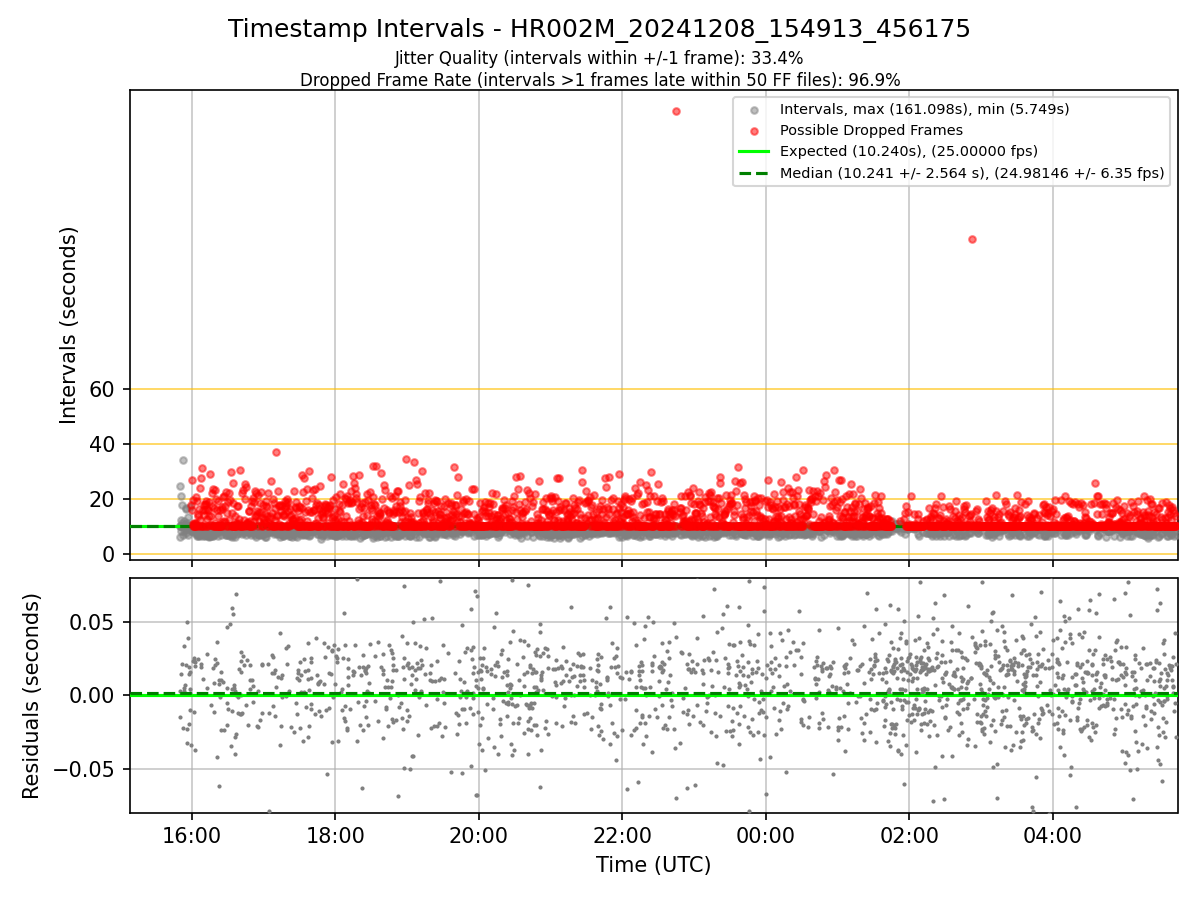Image resolution: width=1200 pixels, height=900 pixels.
Task: Select legend text 'Intervals, max (161.098s), min (5.749s)'
Action: pos(925,109)
